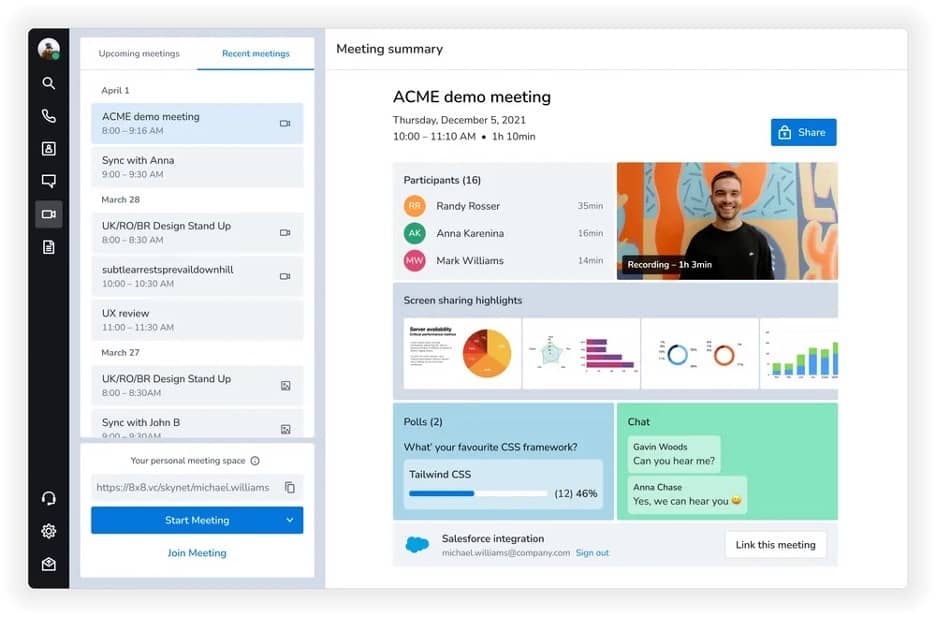
Task: Click the search icon in the sidebar
Action: coord(48,84)
